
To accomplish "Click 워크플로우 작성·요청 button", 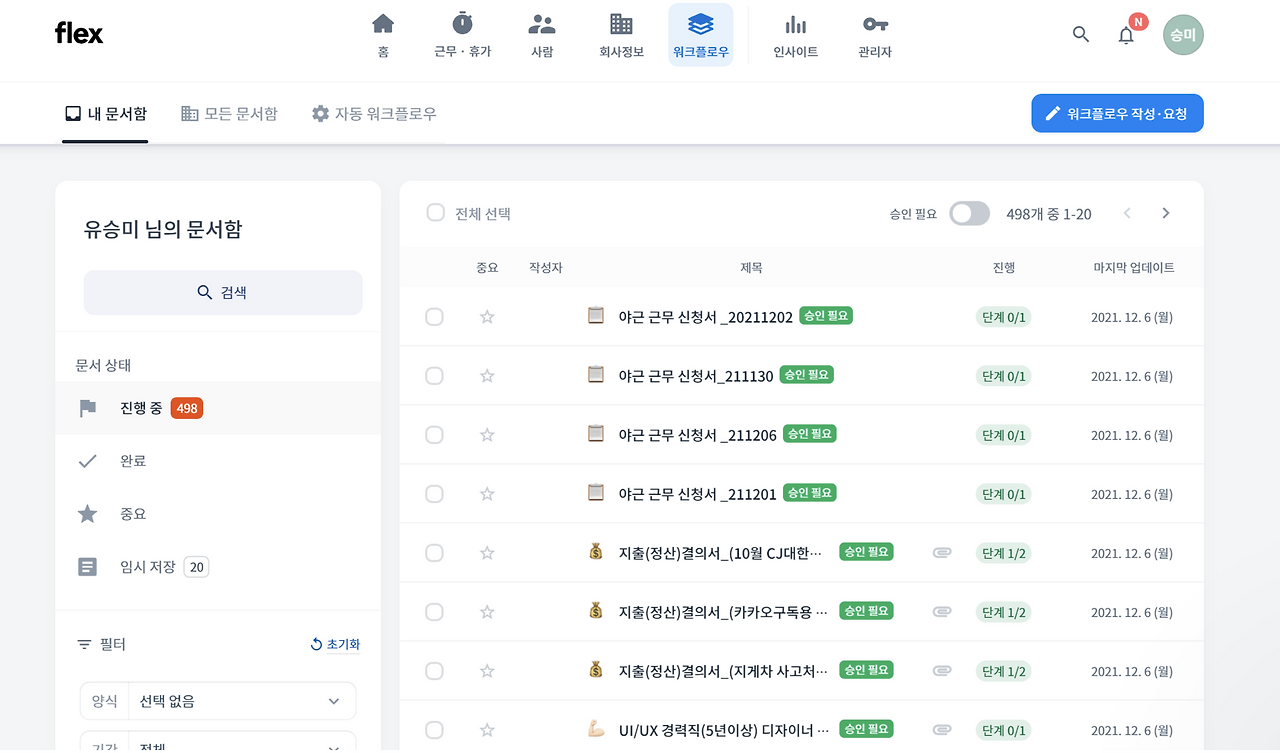I will pos(1117,113).
